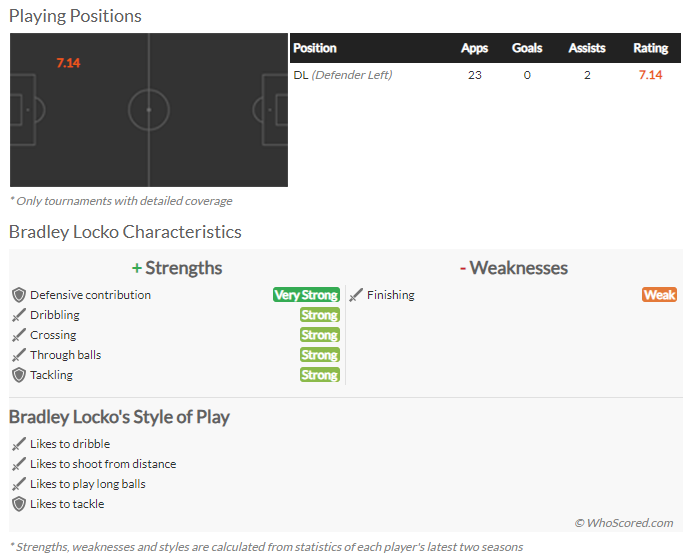Viewport: 687px width, 556px height.
Task: Click the Strong badge for Tackling
Action: point(320,375)
